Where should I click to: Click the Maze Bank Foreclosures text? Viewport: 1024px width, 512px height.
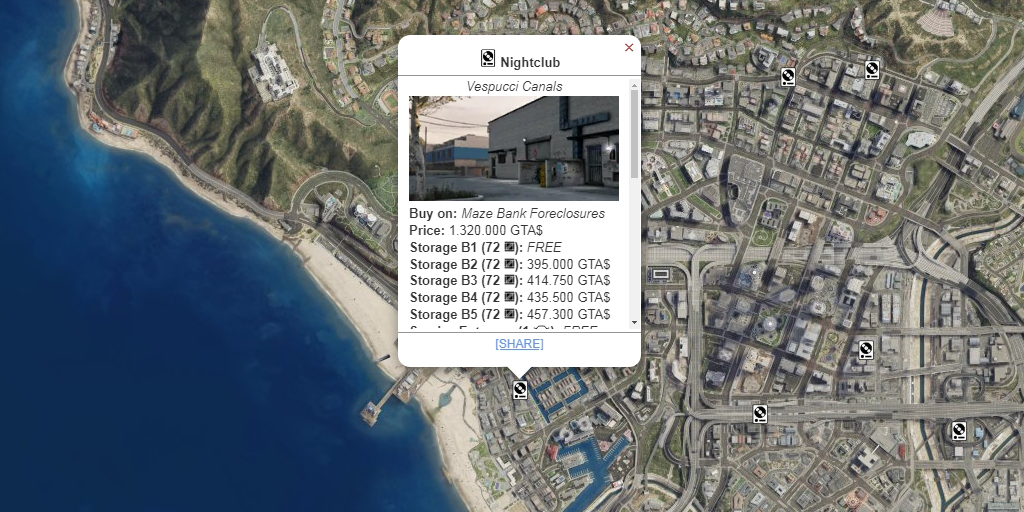coord(533,214)
